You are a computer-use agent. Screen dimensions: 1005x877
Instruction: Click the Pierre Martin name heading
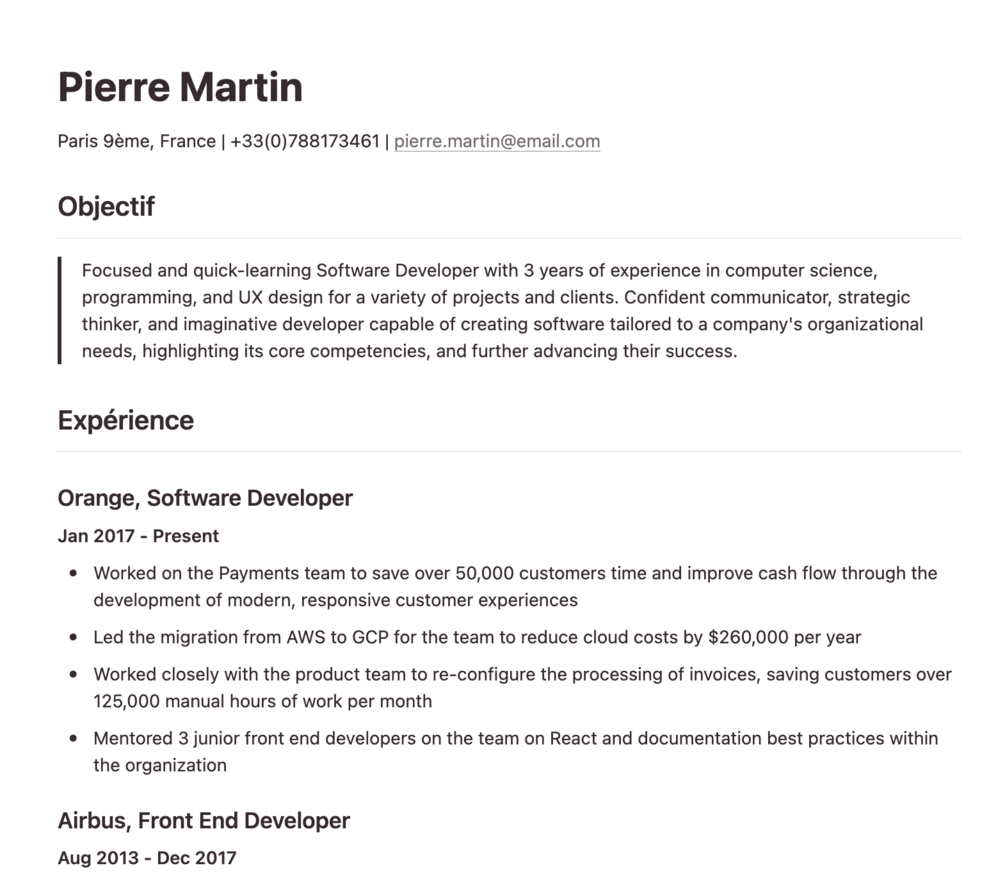(x=180, y=87)
